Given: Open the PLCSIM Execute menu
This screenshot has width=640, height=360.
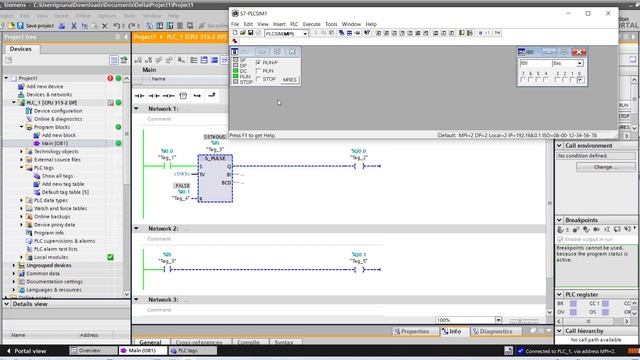Looking at the screenshot, I should tap(311, 24).
